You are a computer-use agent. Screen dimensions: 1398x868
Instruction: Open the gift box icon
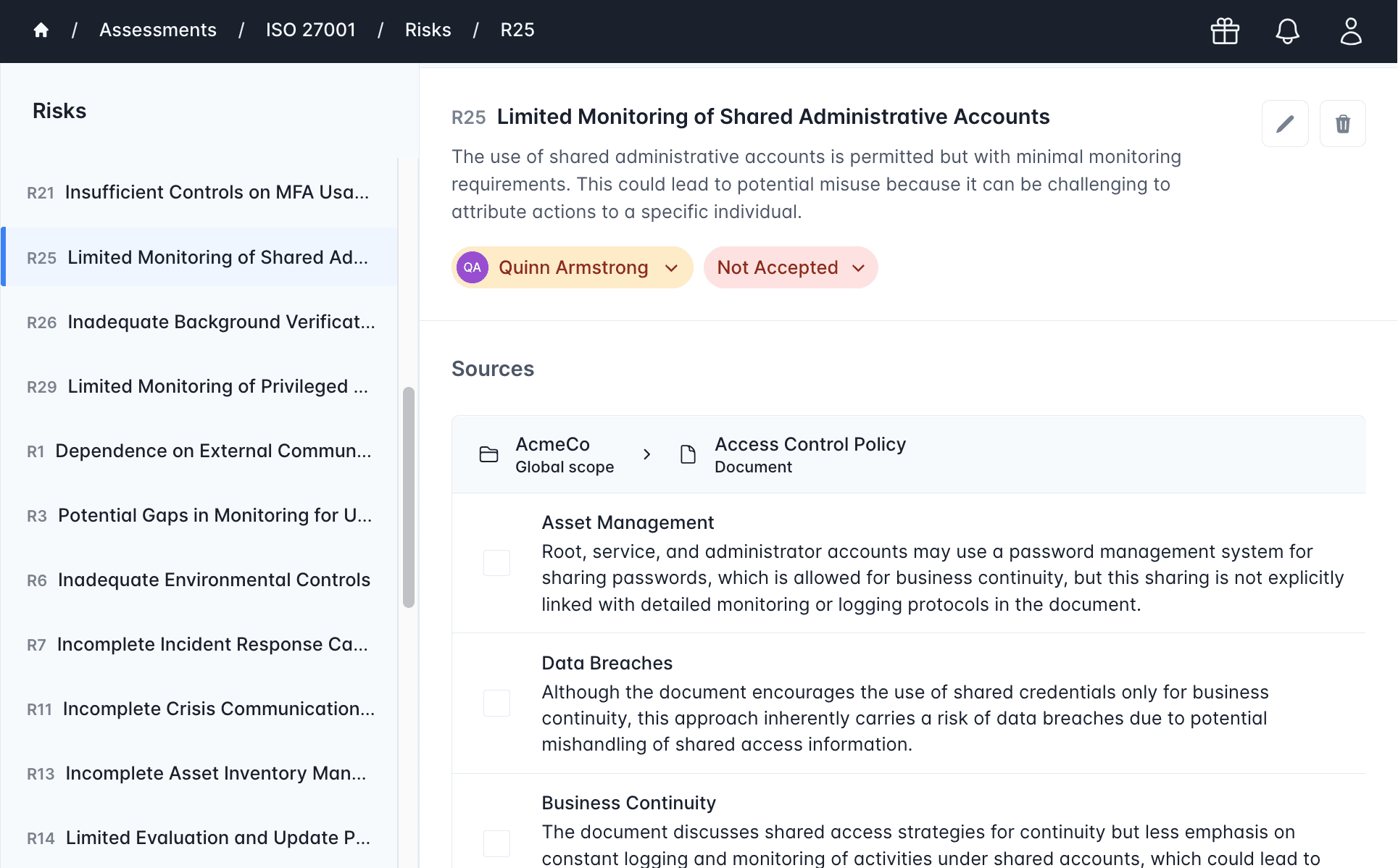[x=1225, y=30]
